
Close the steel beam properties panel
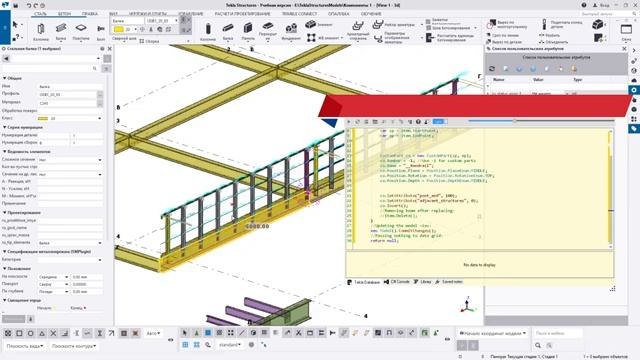tap(109, 49)
